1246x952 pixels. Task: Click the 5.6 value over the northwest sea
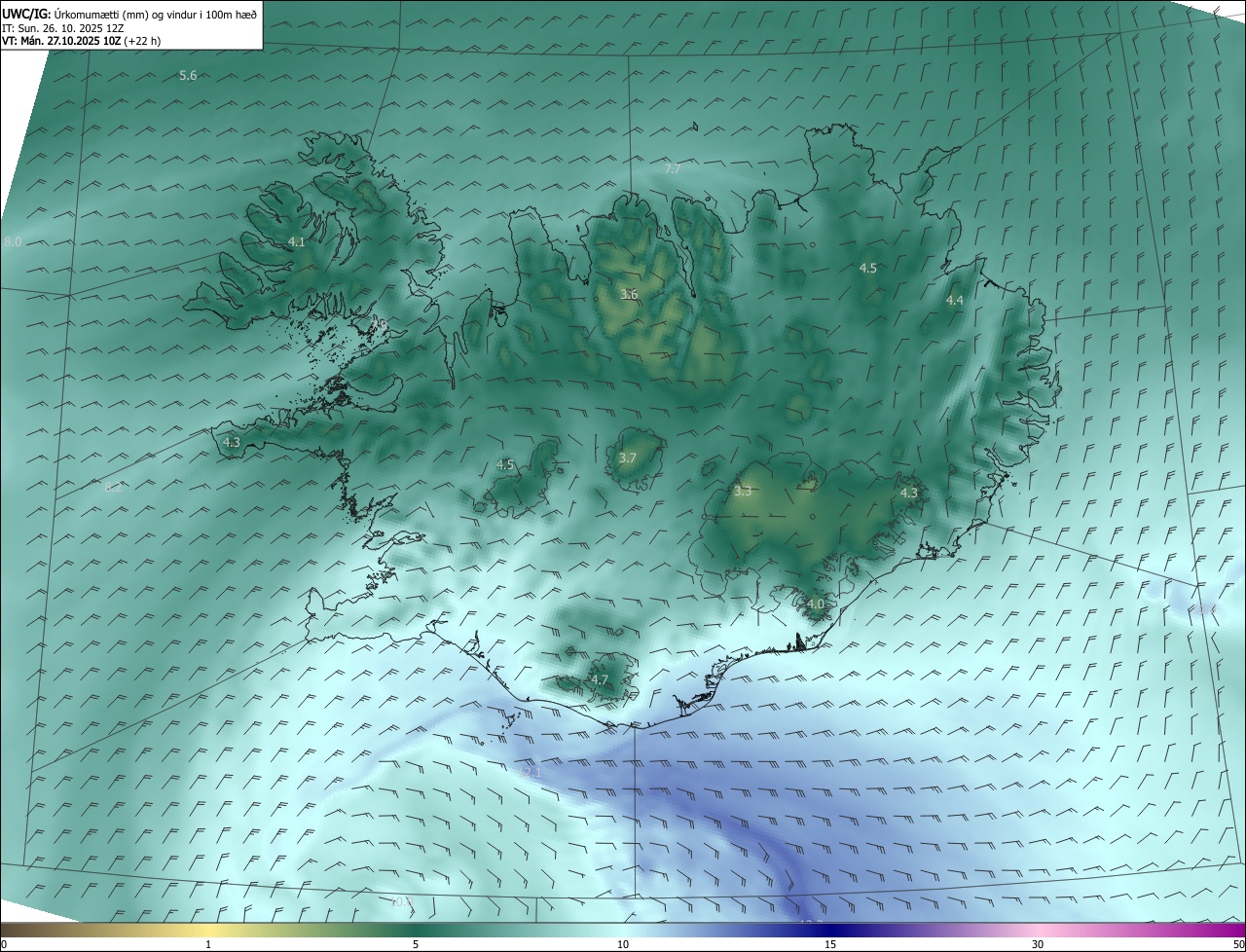(x=188, y=76)
